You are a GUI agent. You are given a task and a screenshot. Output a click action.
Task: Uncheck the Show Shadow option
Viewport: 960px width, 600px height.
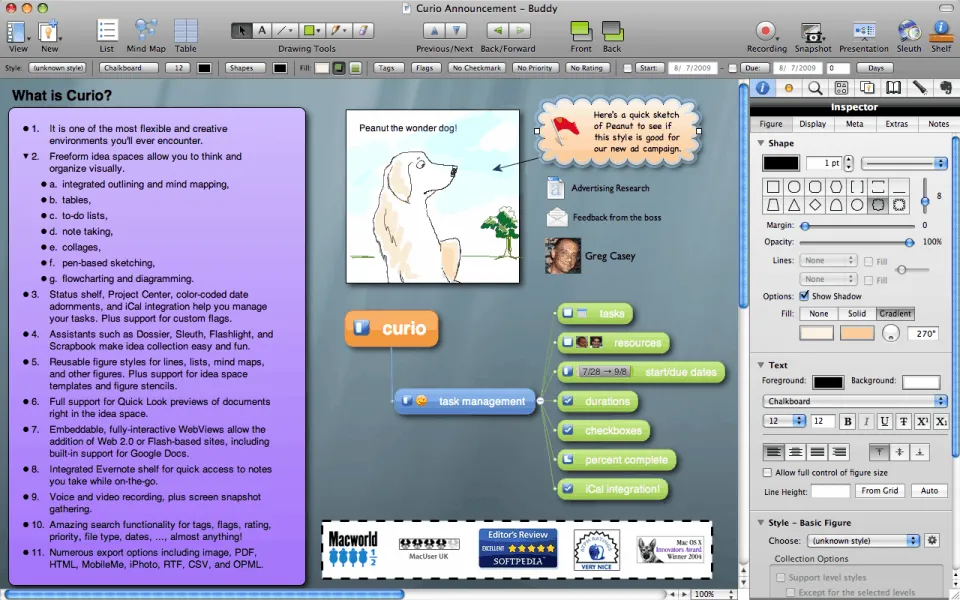(805, 296)
